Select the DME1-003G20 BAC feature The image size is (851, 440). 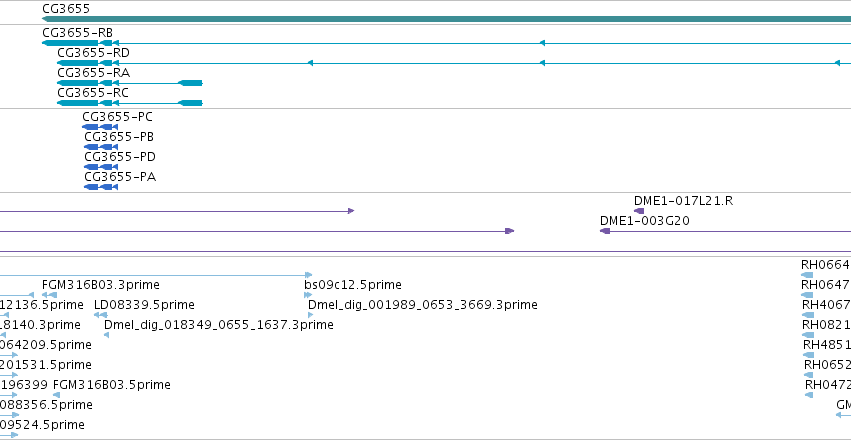point(725,231)
